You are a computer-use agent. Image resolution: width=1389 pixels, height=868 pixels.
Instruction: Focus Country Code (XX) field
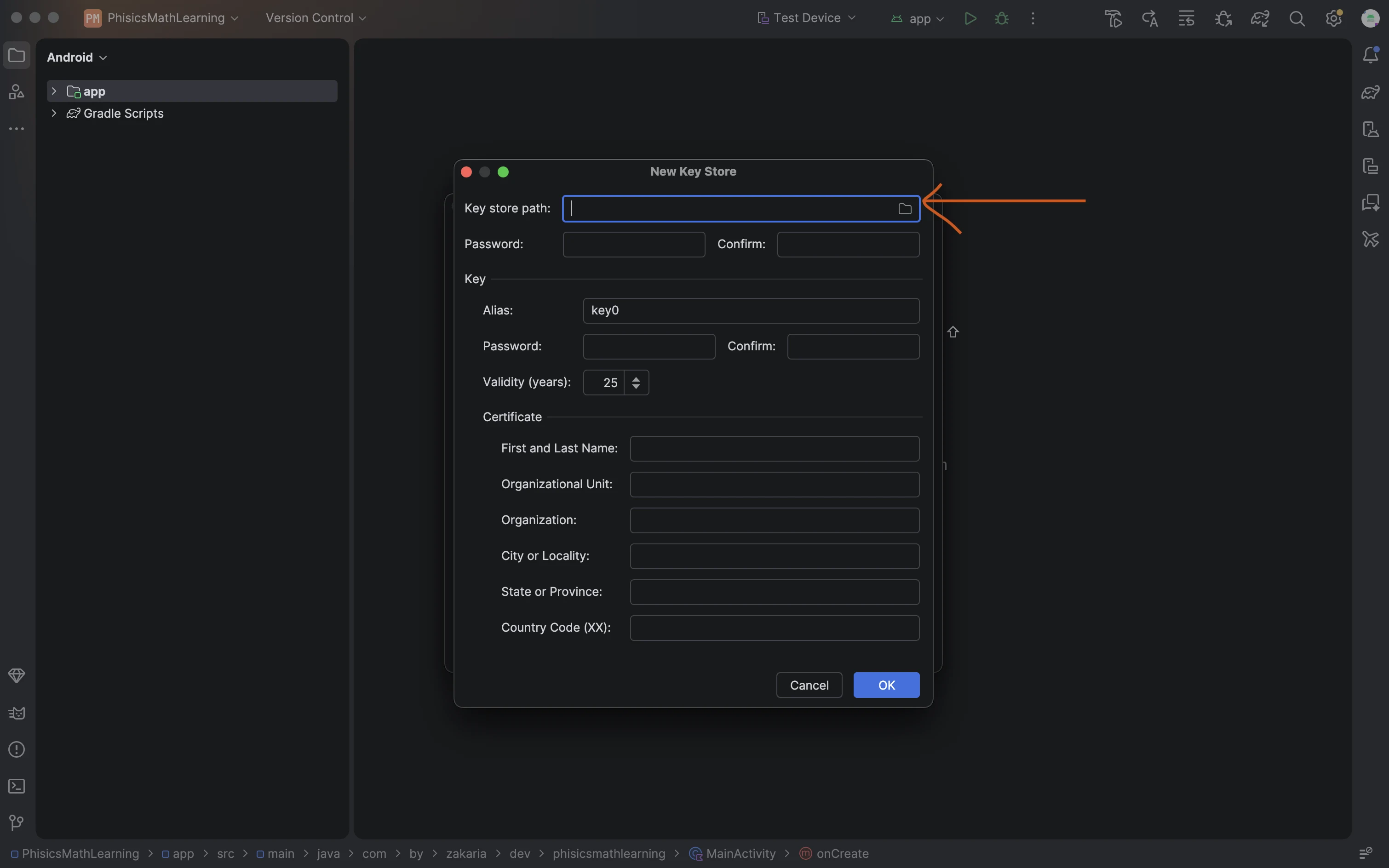pyautogui.click(x=774, y=628)
